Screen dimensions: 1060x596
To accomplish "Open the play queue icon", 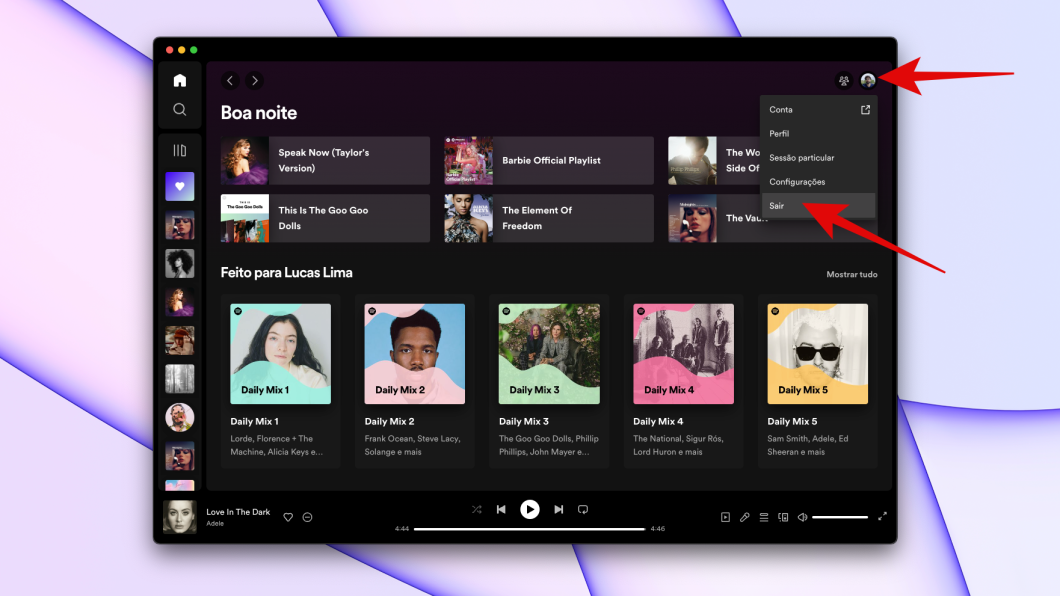I will [x=764, y=517].
